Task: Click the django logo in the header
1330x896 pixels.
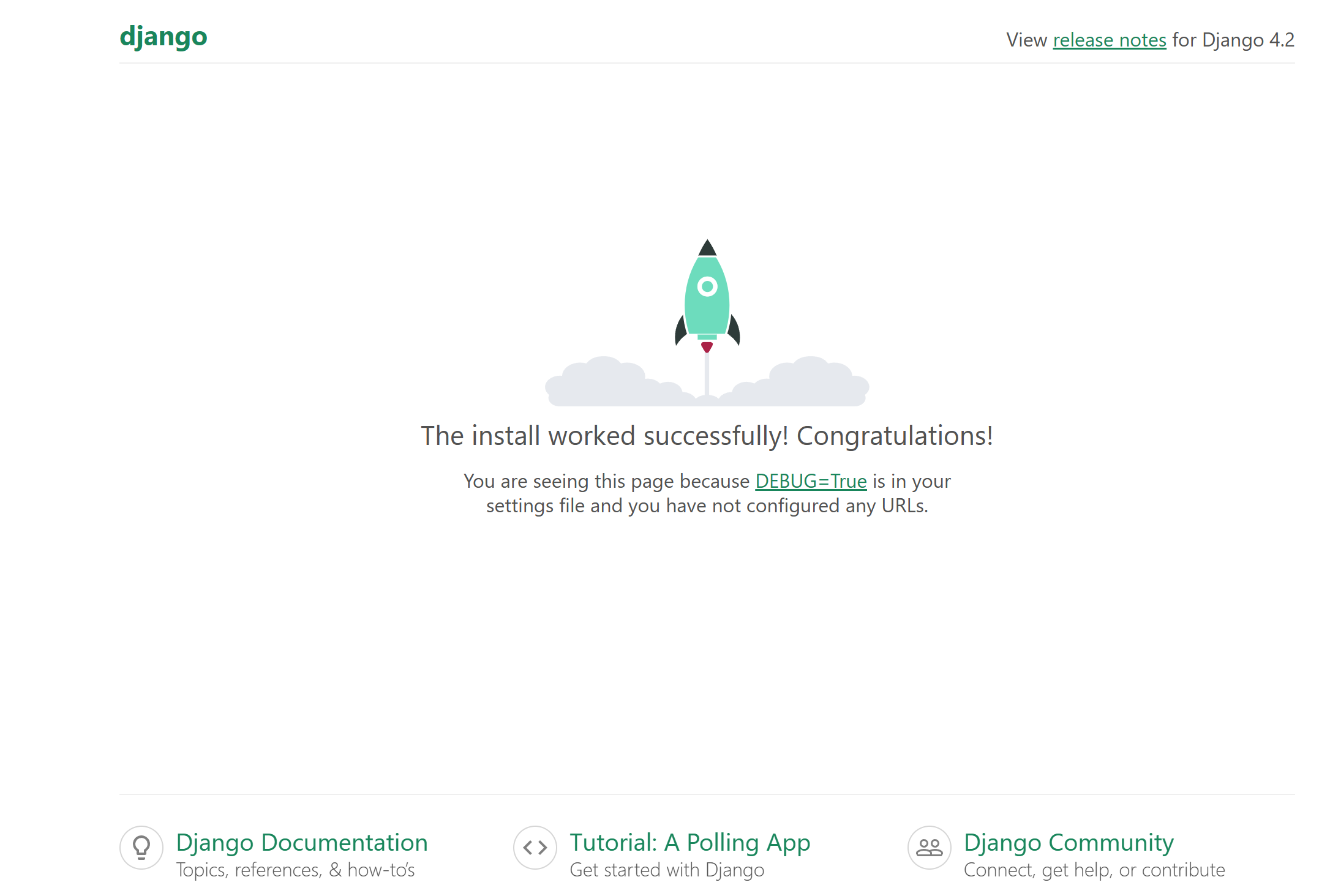Action: [163, 37]
